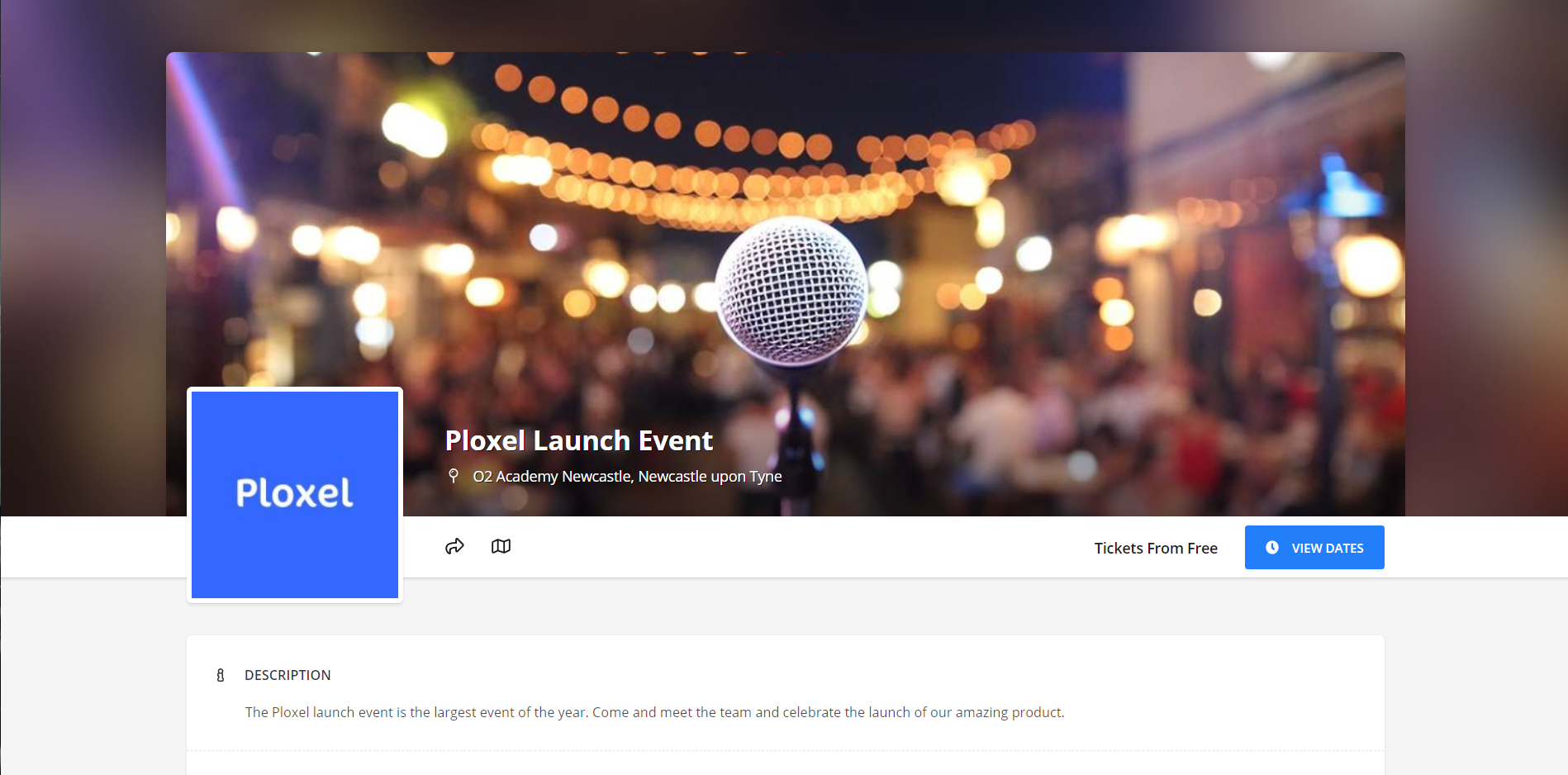Click the microphone in the banner photo

(x=791, y=289)
